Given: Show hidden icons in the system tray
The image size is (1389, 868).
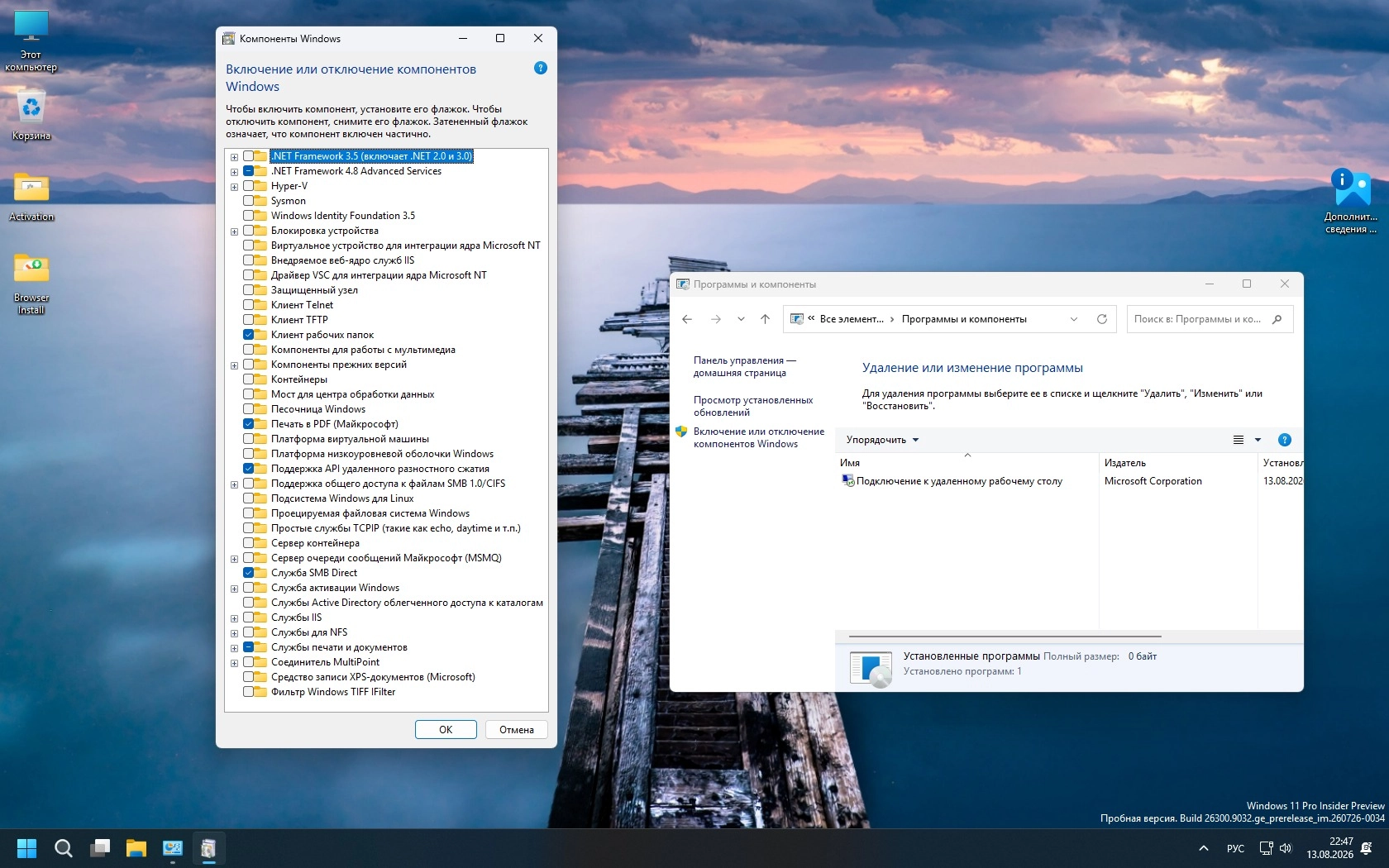Looking at the screenshot, I should pyautogui.click(x=1204, y=848).
